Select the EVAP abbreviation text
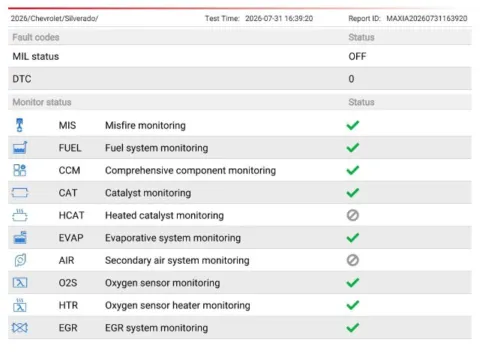480x360 pixels. pyautogui.click(x=71, y=238)
